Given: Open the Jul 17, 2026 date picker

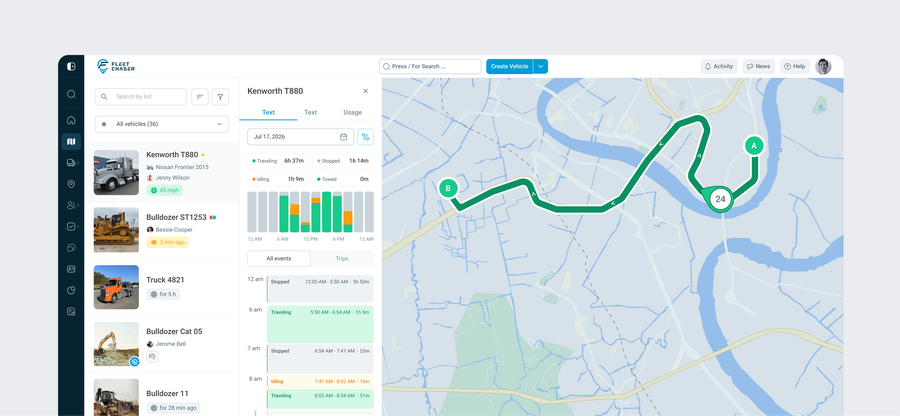Looking at the screenshot, I should point(301,137).
